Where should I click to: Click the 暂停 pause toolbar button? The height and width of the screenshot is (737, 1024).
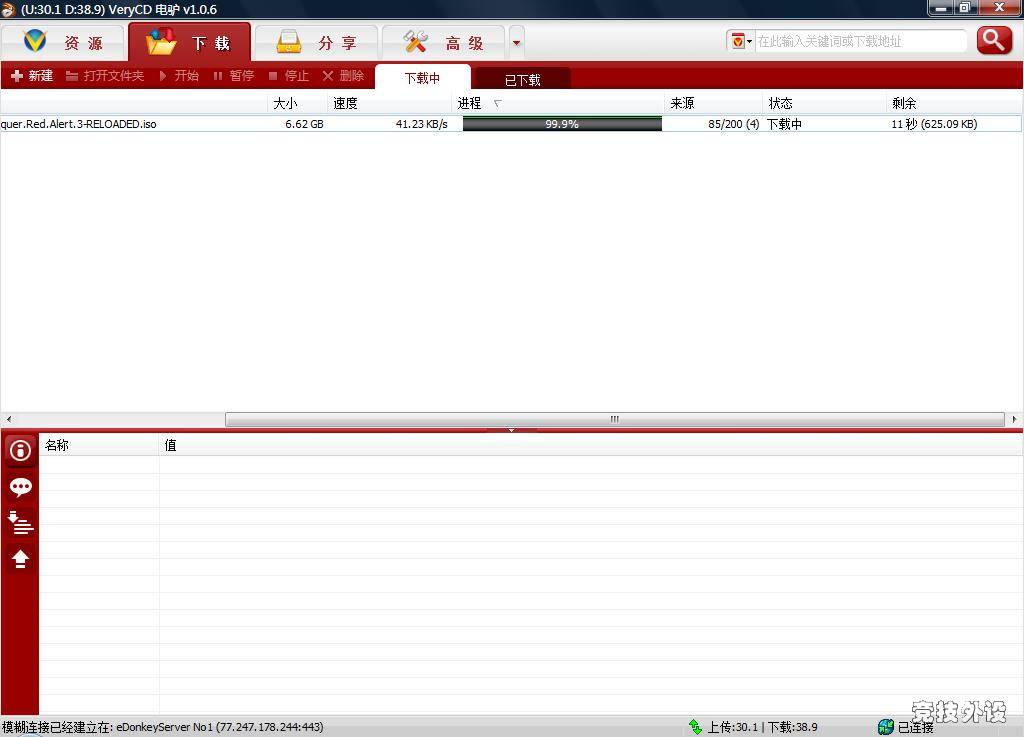pos(233,76)
